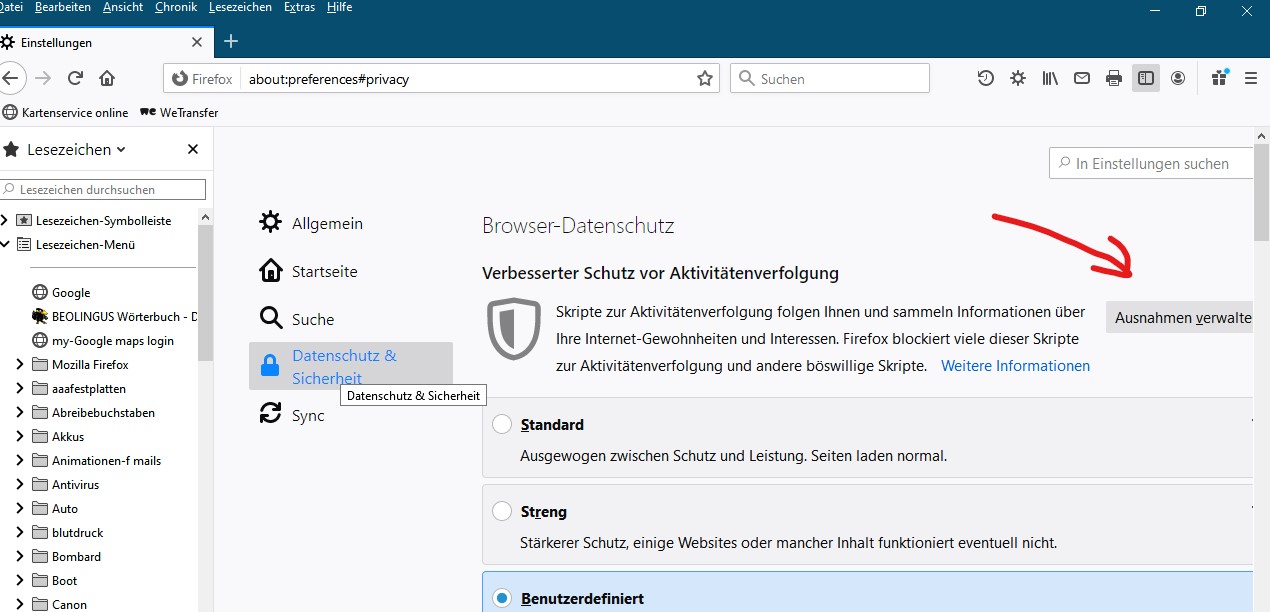Image resolution: width=1270 pixels, height=612 pixels.
Task: Choose the Benutzerdefiniert radio button
Action: 502,598
